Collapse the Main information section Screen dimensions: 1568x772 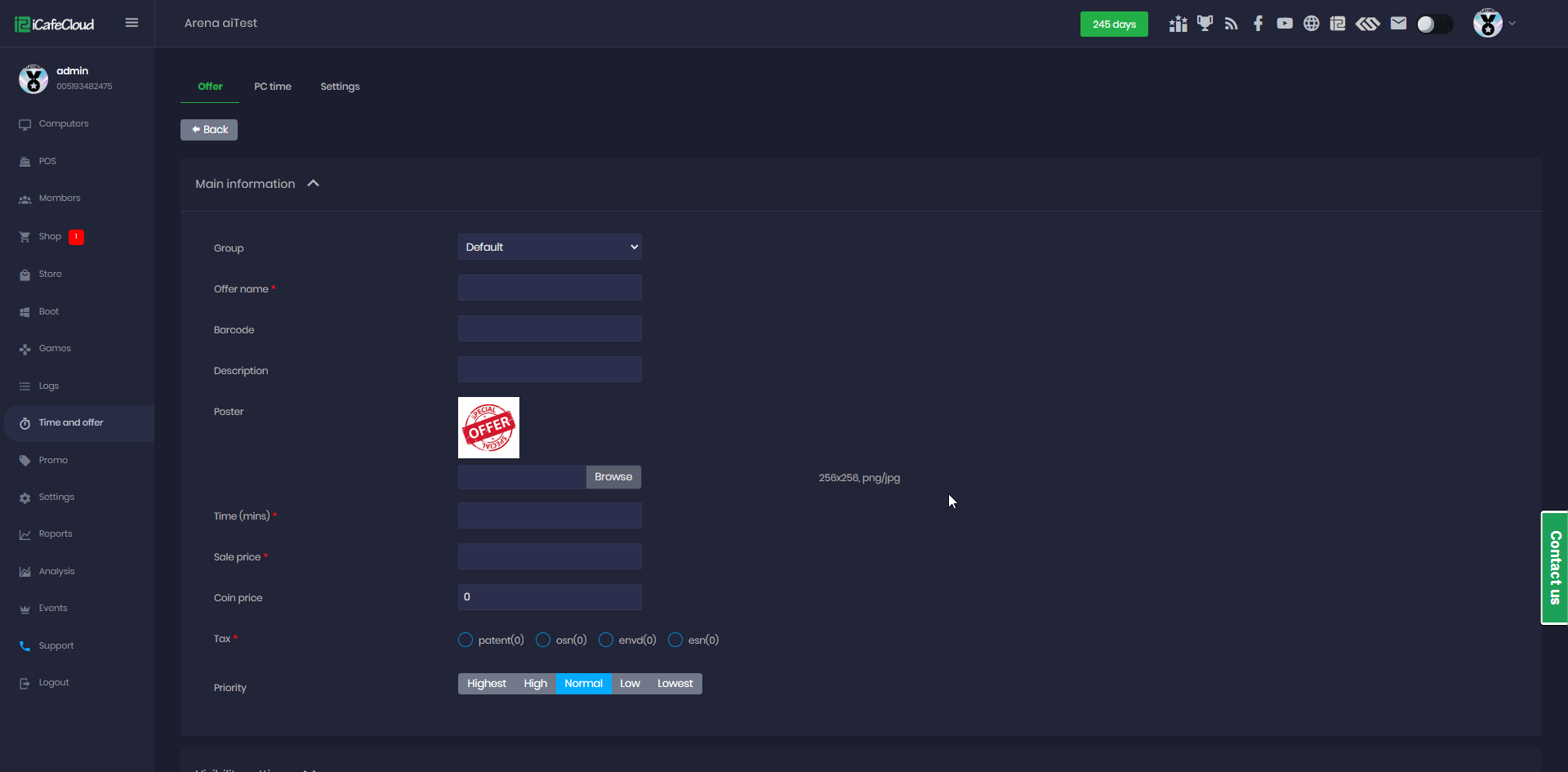(314, 184)
